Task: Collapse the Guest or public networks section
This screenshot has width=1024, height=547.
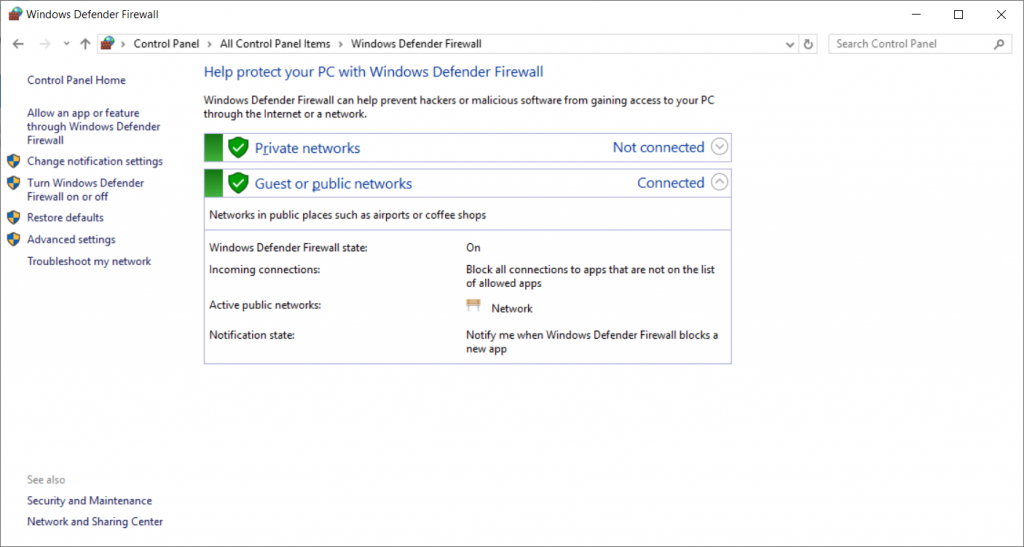Action: [x=719, y=182]
